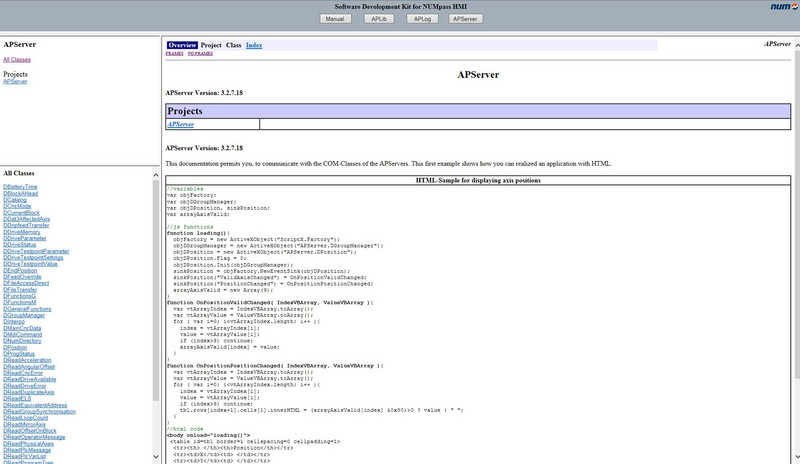Viewport: 800px width, 464px height.
Task: Open the DGroupManager class link
Action: click(x=24, y=314)
